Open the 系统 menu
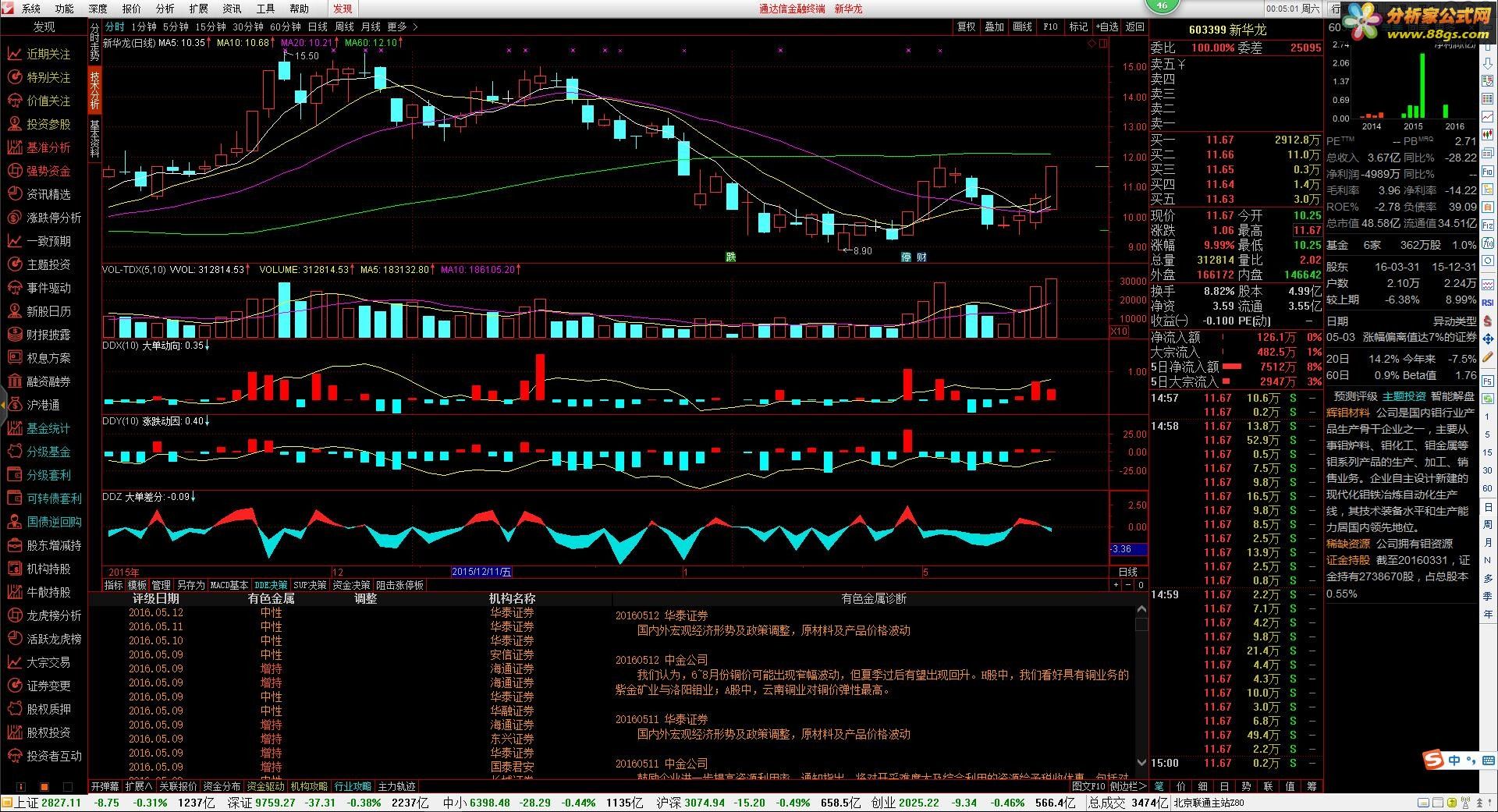The image size is (1498, 812). (31, 9)
